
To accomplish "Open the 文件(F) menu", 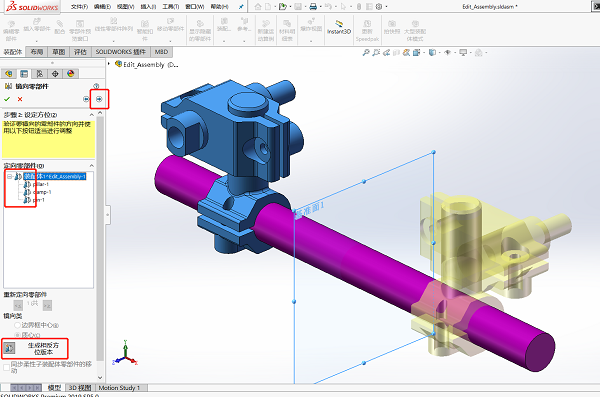I will point(79,7).
